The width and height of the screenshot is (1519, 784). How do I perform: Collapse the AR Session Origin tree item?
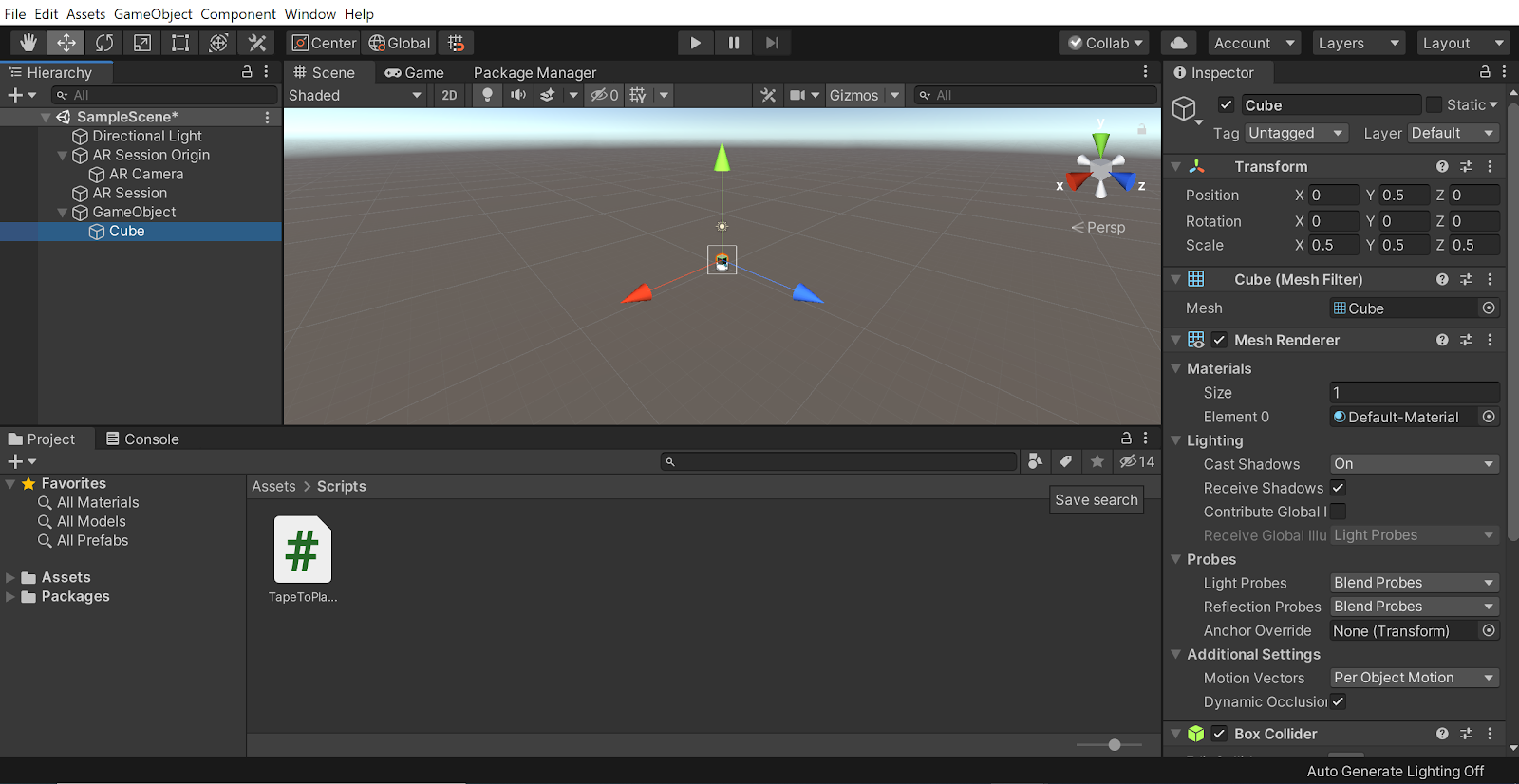coord(63,156)
